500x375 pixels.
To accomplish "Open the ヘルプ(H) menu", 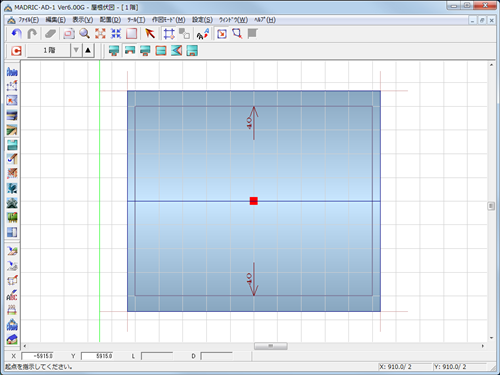I will pyautogui.click(x=265, y=20).
